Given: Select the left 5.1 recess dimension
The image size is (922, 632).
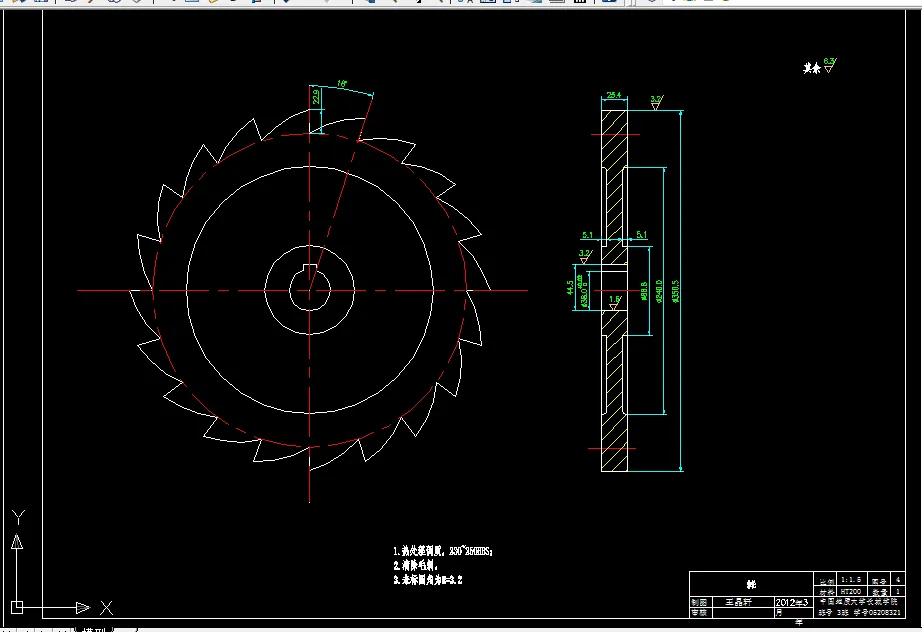Looking at the screenshot, I should coord(587,235).
